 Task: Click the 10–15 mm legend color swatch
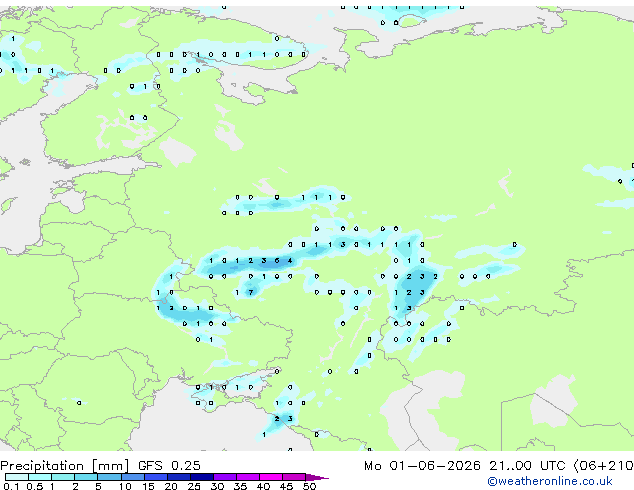[x=133, y=477]
